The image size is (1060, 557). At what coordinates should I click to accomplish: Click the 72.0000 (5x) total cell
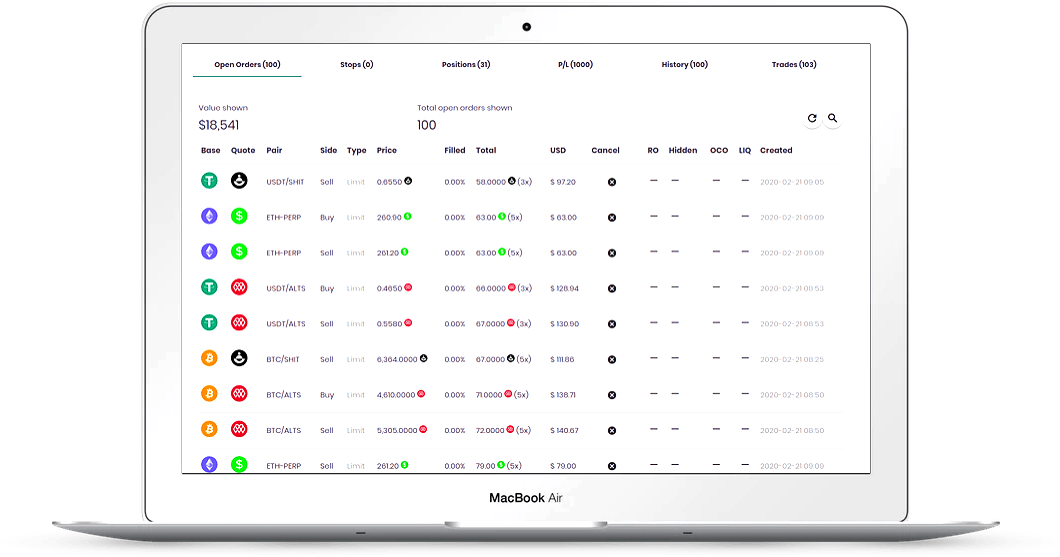tap(504, 431)
